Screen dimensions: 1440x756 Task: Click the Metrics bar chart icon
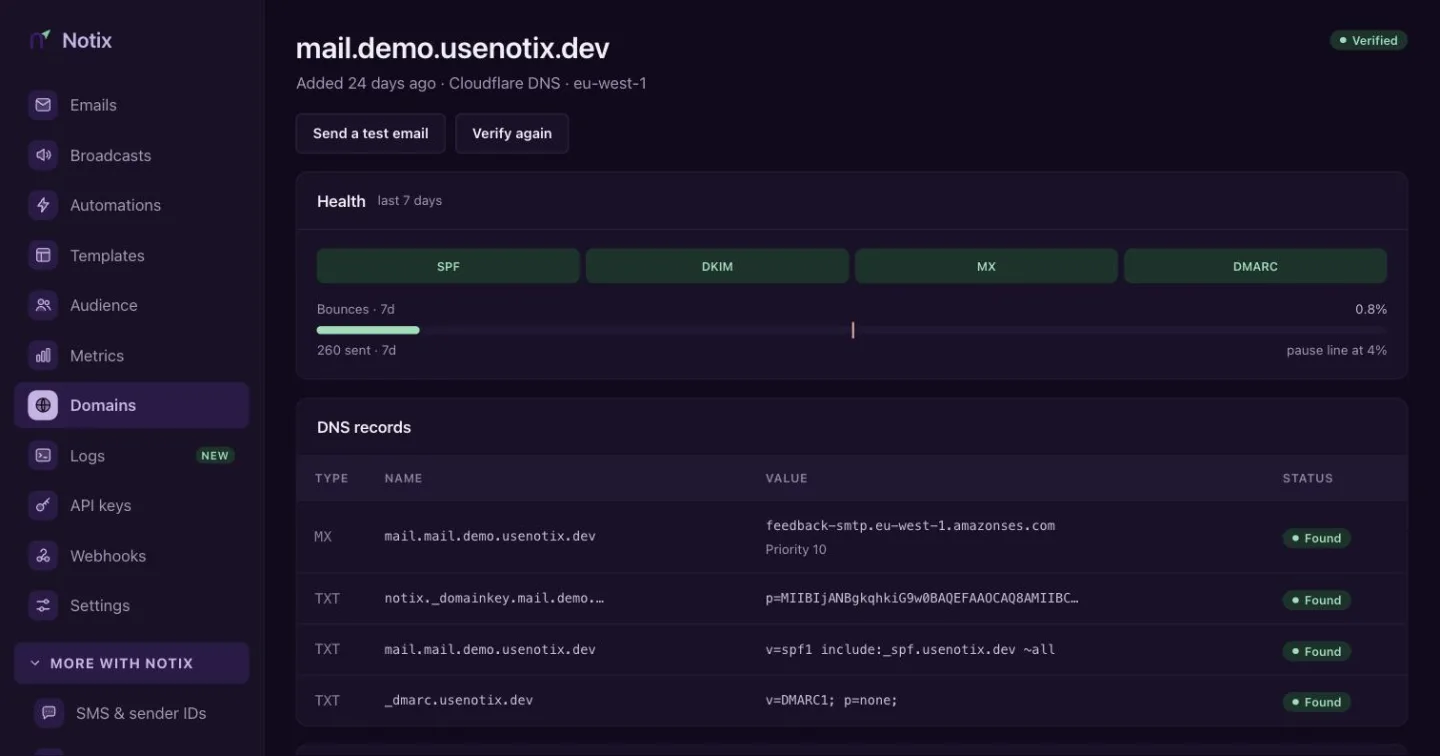43,355
